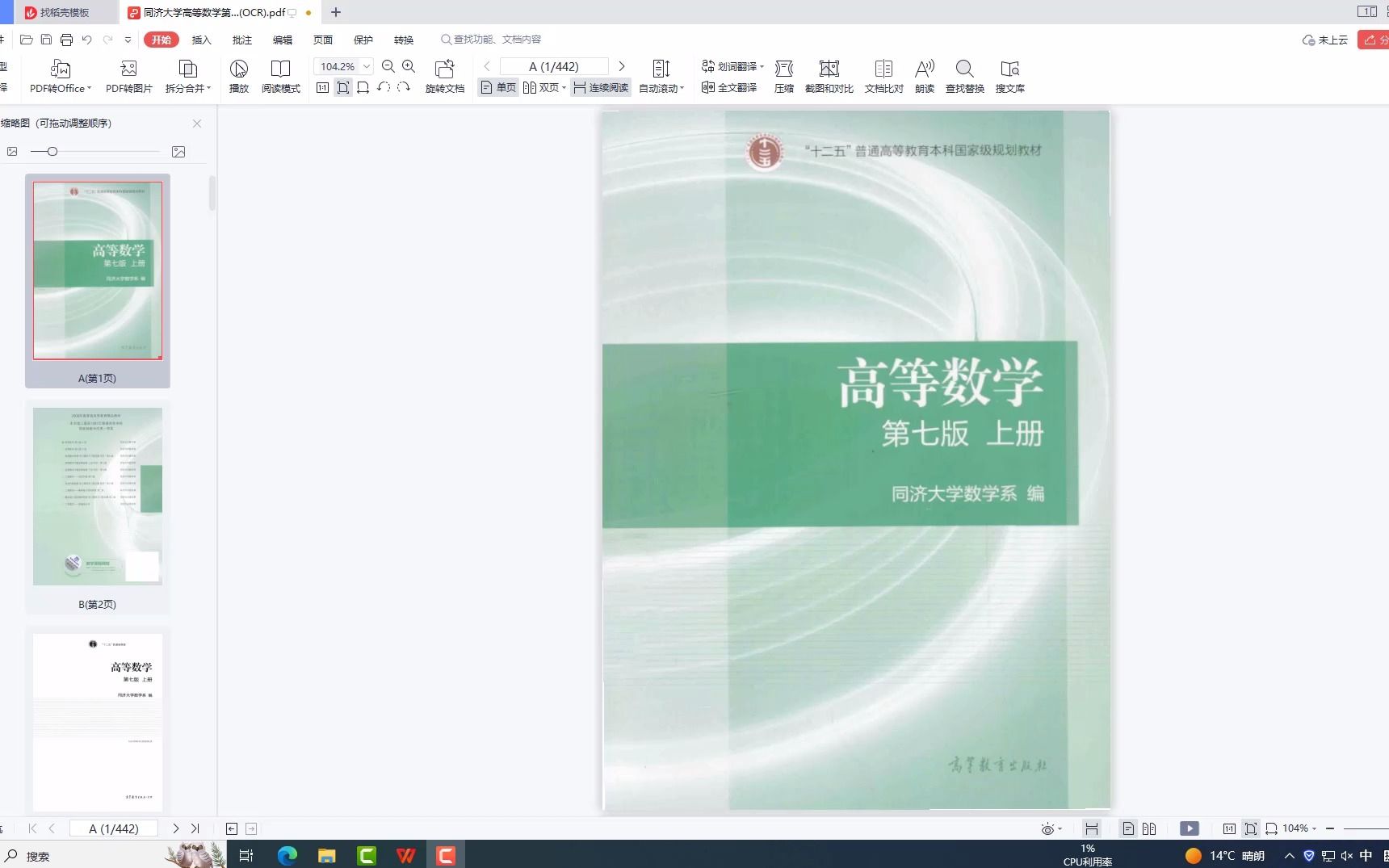Screen dimensions: 1389x868
Task: Go to next page in toolbar
Action: pos(621,66)
